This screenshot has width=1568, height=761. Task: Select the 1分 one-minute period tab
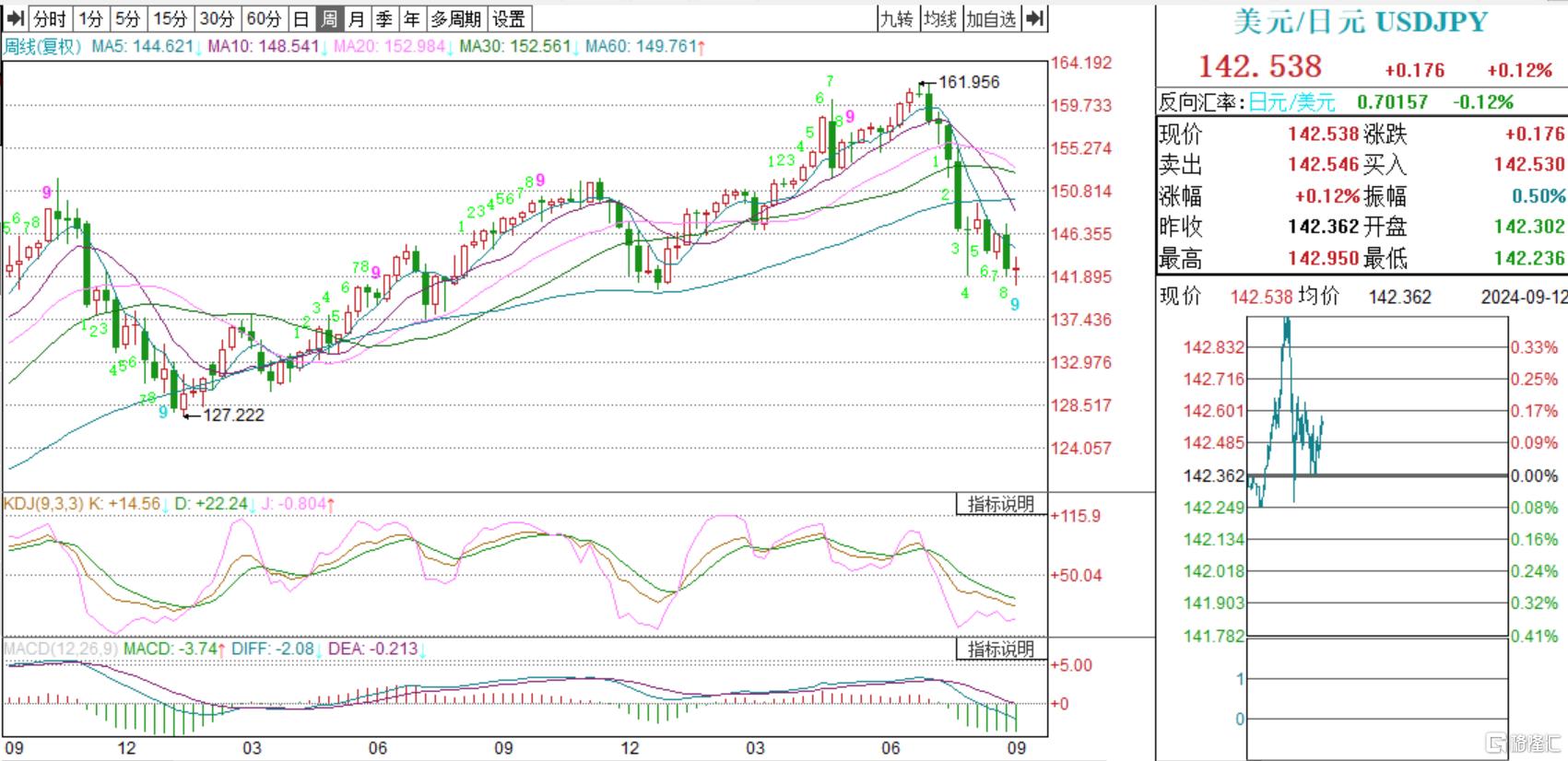tap(91, 18)
